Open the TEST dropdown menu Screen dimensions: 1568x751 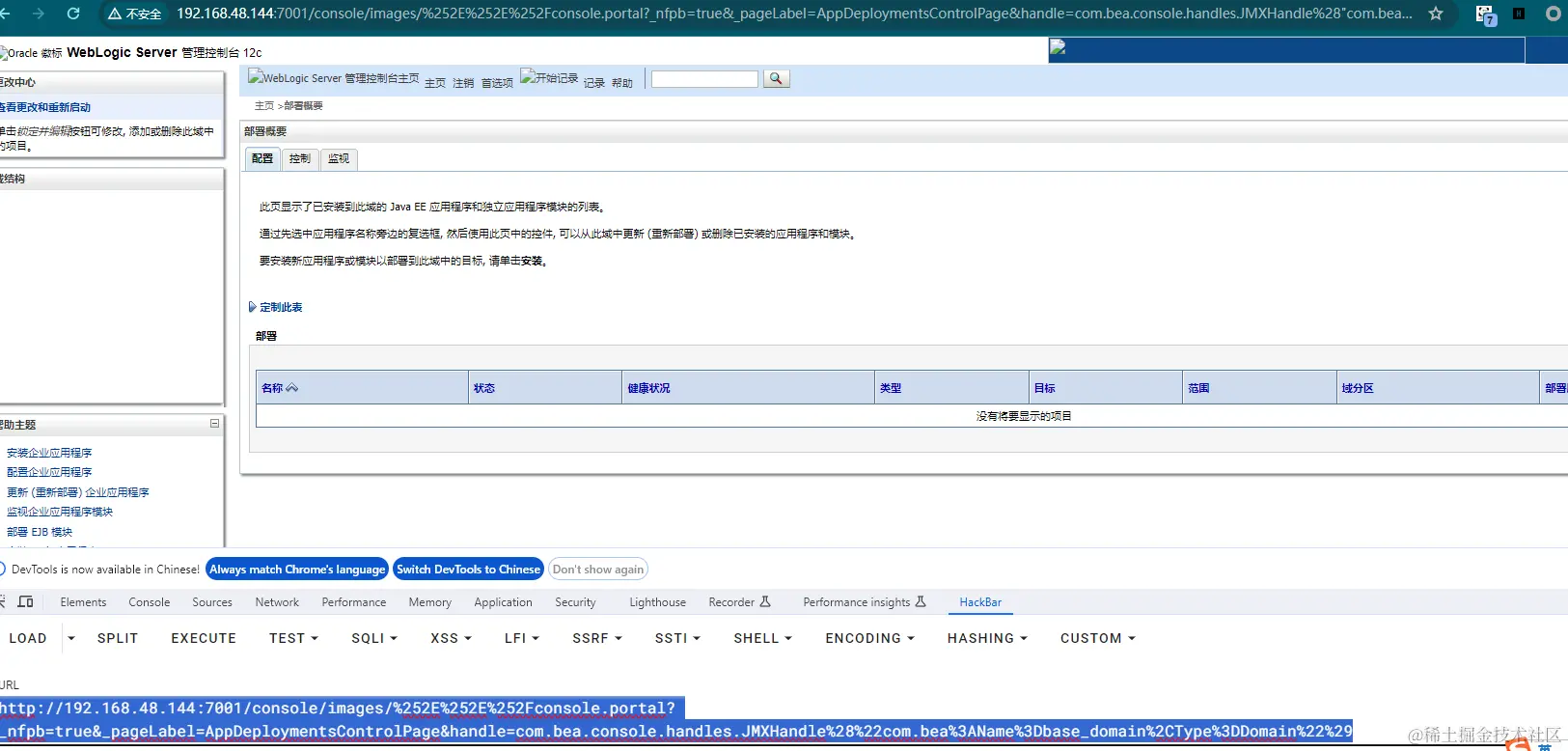[x=293, y=638]
